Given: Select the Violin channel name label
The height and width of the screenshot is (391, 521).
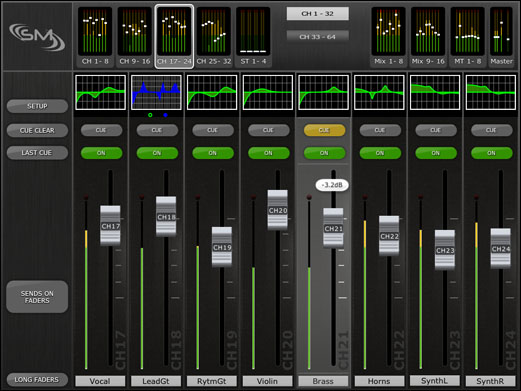Looking at the screenshot, I should (267, 381).
